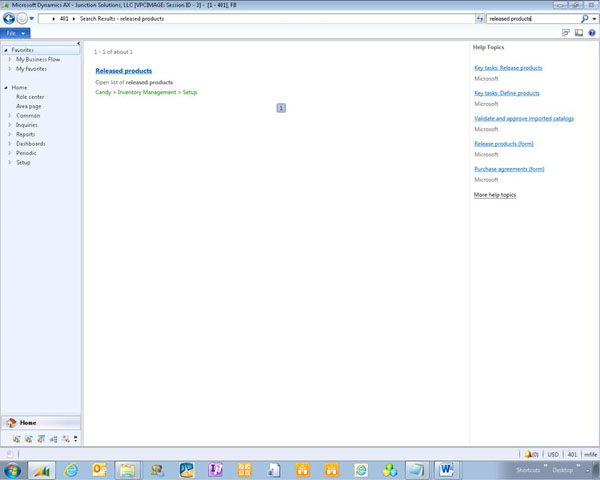
Task: Open the navigation history dropdown arrow
Action: click(x=31, y=18)
